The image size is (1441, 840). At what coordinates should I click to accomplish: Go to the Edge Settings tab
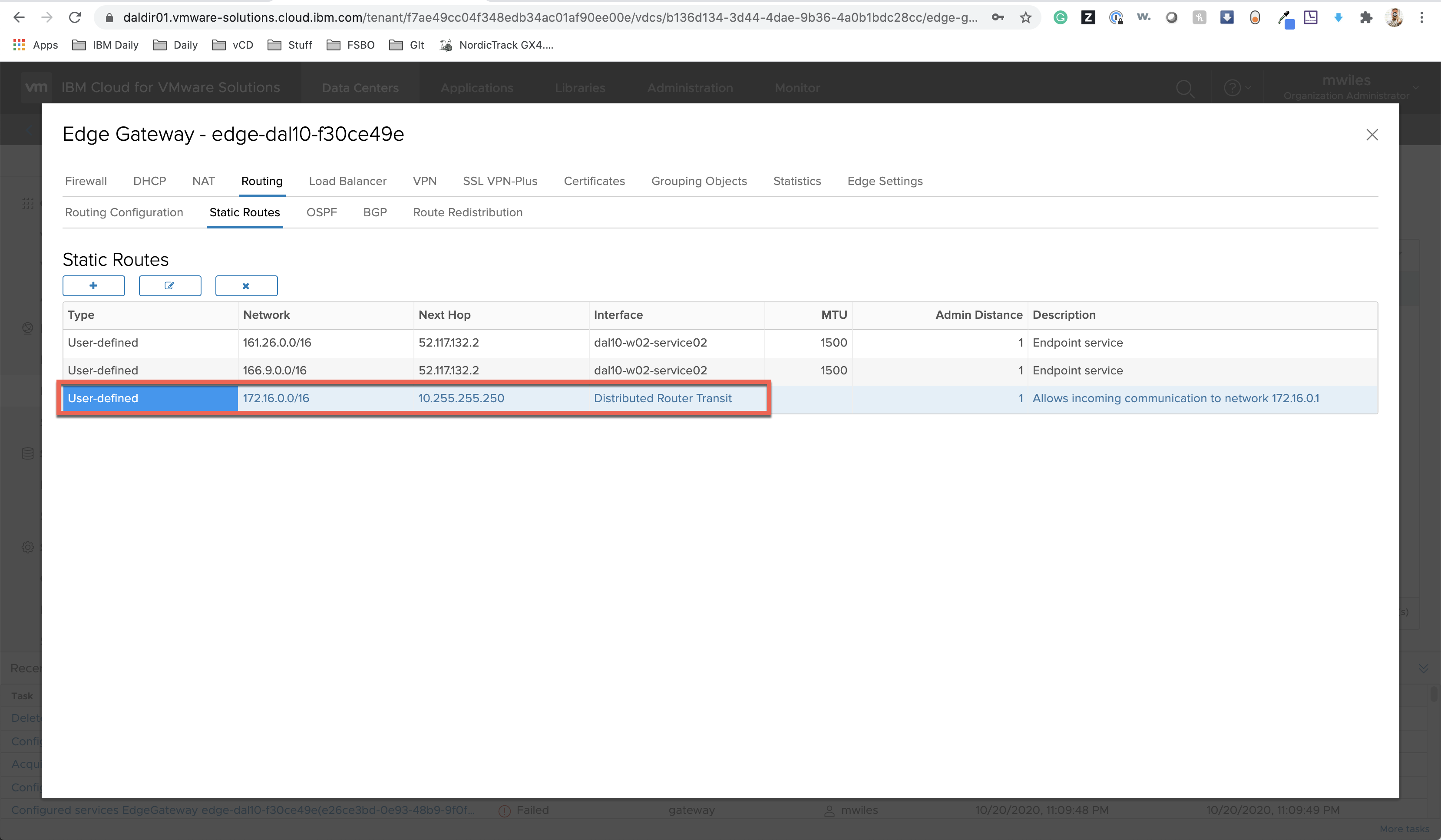pyautogui.click(x=885, y=181)
